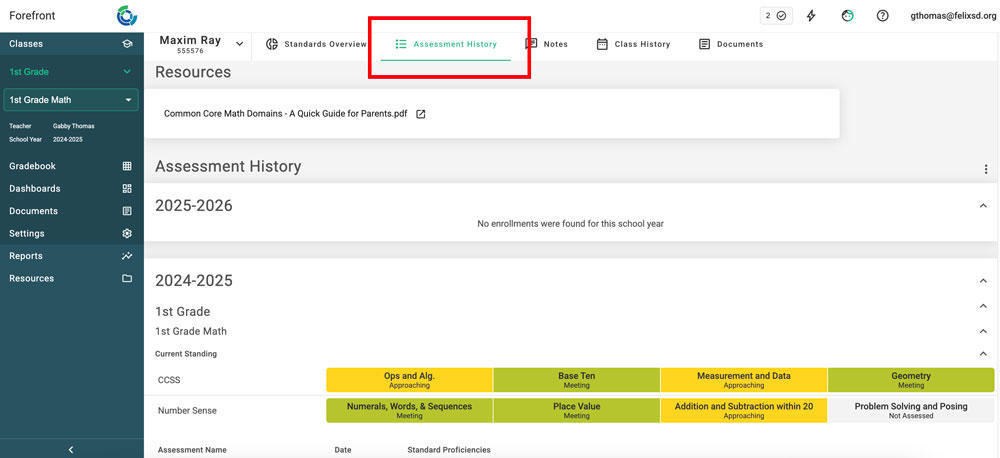Collapse the 2025-2026 school year section
The height and width of the screenshot is (458, 1000).
(983, 206)
